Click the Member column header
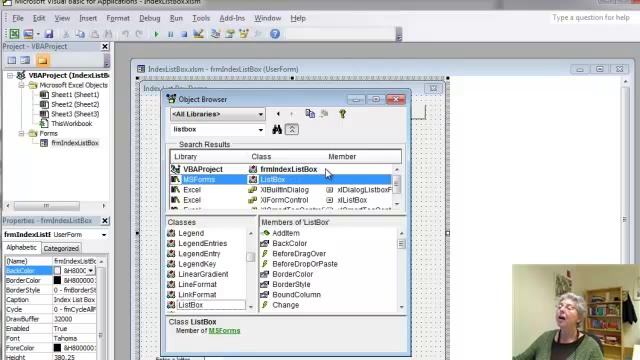The width and height of the screenshot is (640, 360). [342, 157]
